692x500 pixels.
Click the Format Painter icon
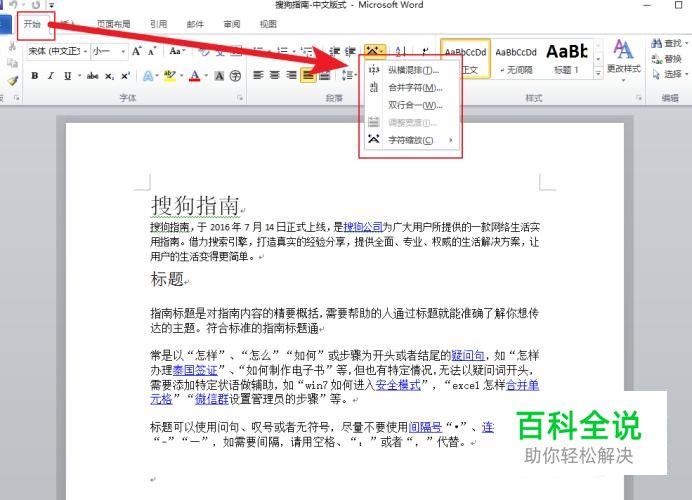tap(13, 81)
